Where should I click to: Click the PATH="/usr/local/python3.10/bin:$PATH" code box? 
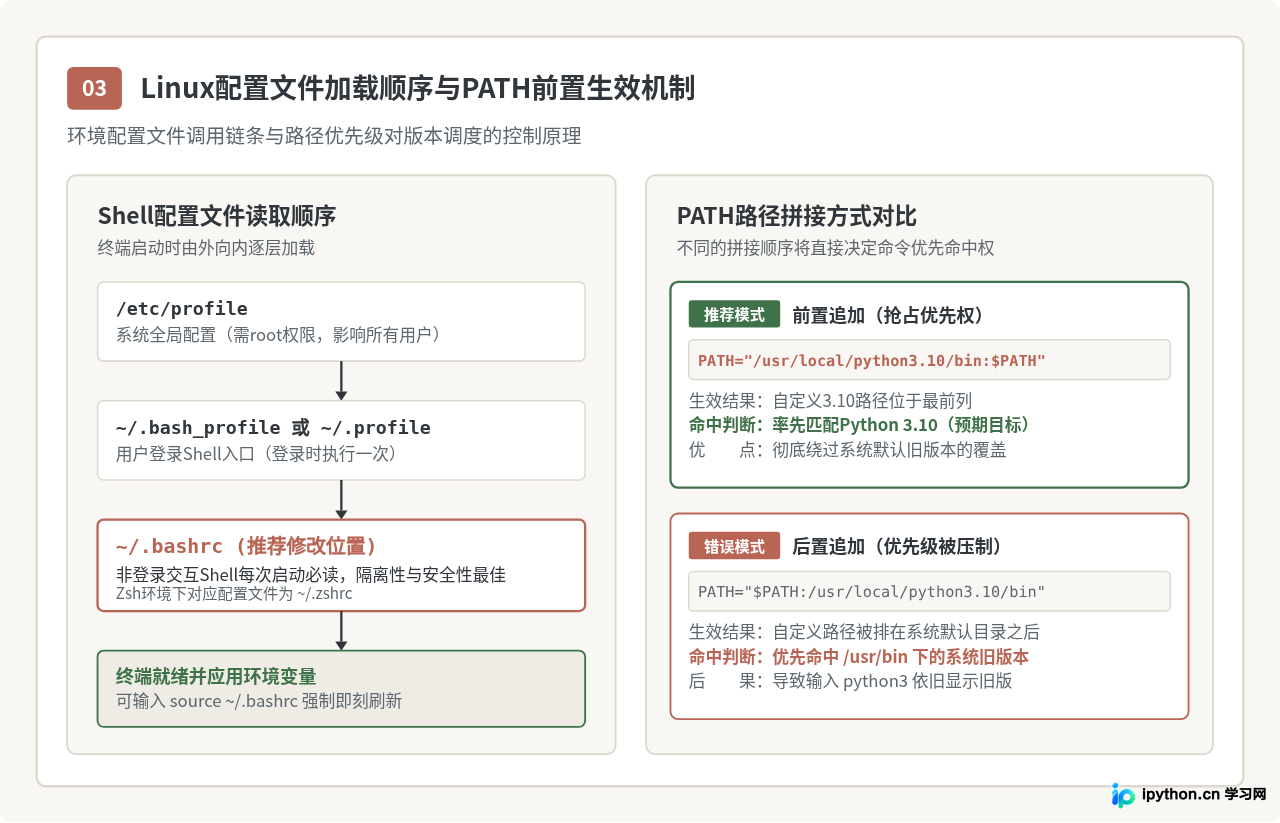tap(929, 360)
